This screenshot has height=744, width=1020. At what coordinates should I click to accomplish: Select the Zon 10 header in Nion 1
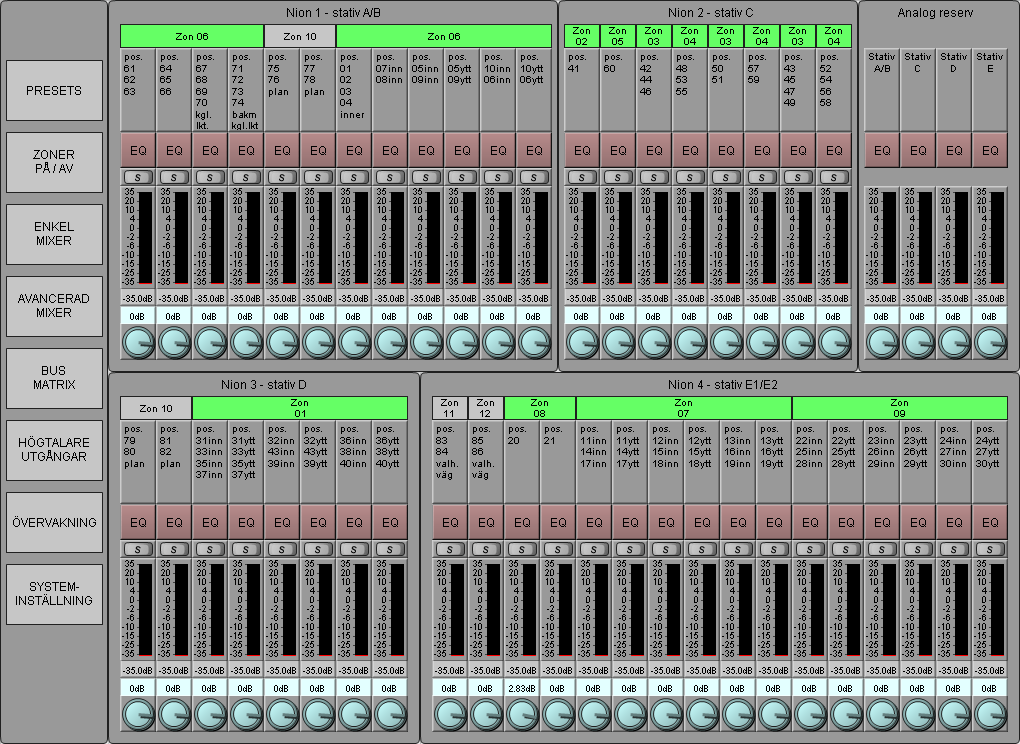coord(300,36)
